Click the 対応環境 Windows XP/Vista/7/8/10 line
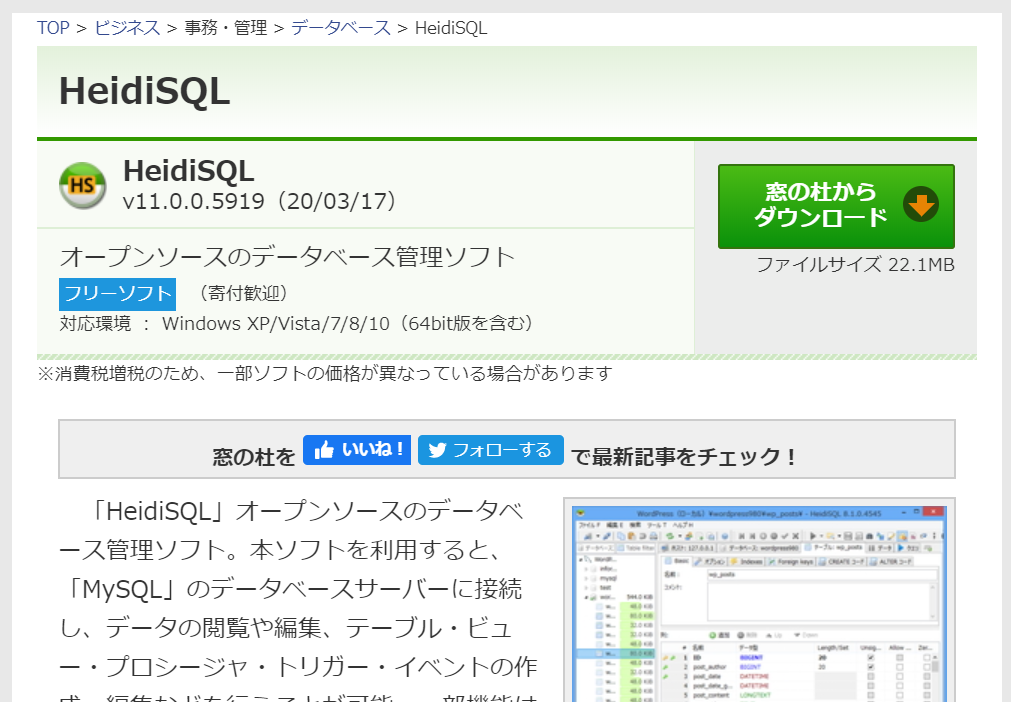The height and width of the screenshot is (702, 1011). 297,323
